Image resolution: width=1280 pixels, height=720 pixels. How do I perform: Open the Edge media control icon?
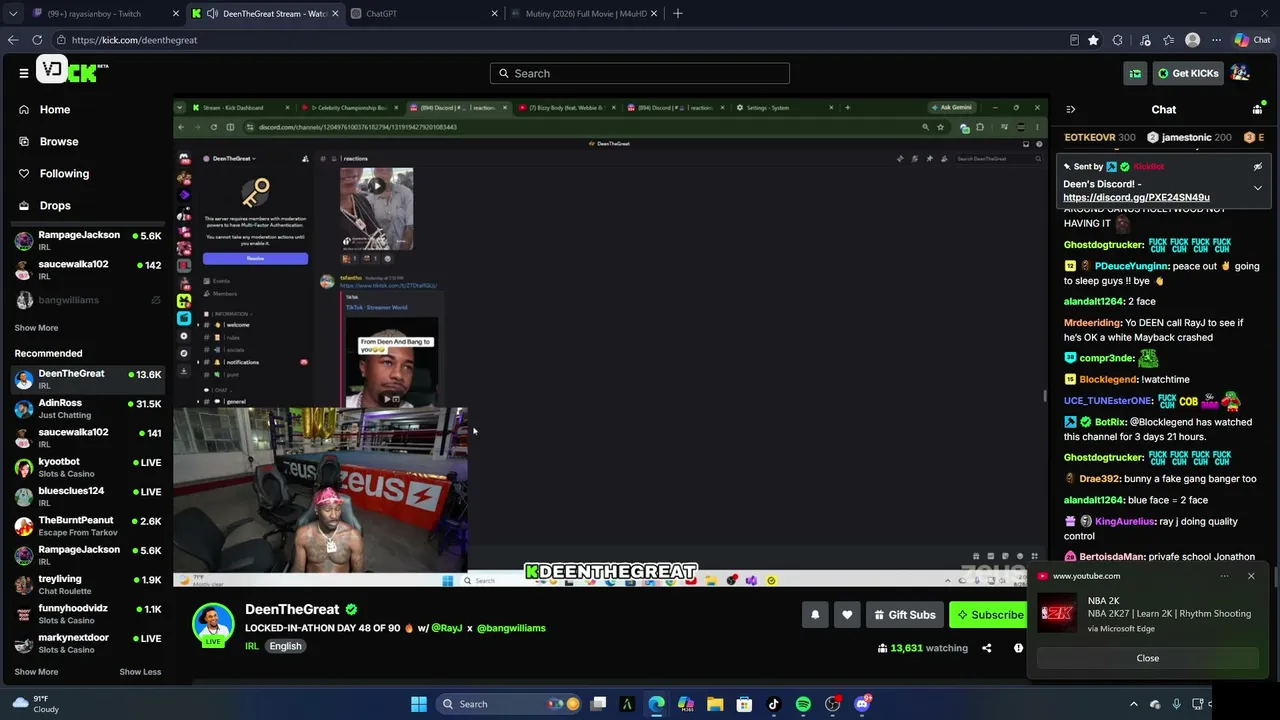click(x=1144, y=40)
